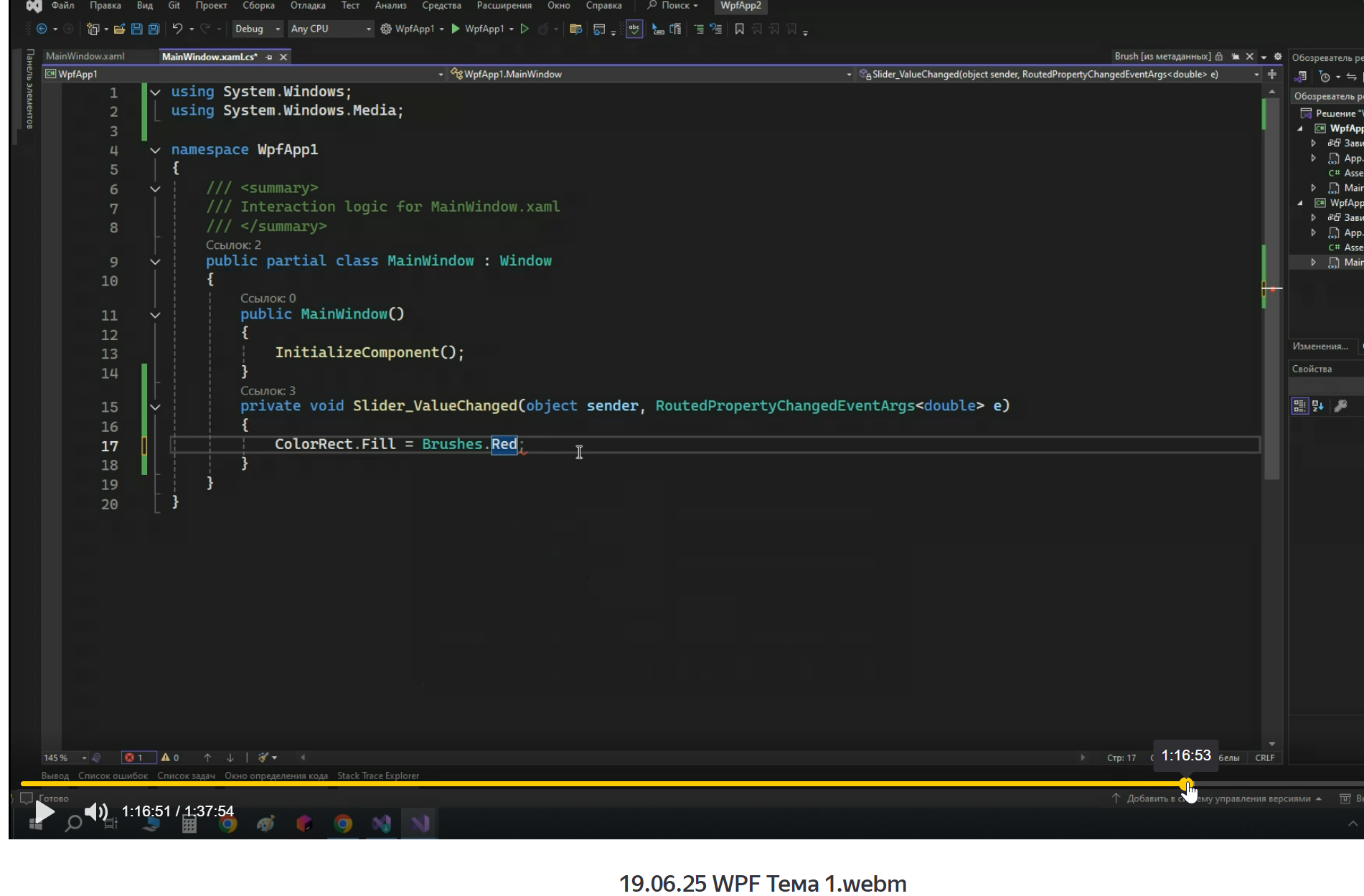The width and height of the screenshot is (1364, 896).
Task: Click the CRLF line ending indicator
Action: [1265, 758]
